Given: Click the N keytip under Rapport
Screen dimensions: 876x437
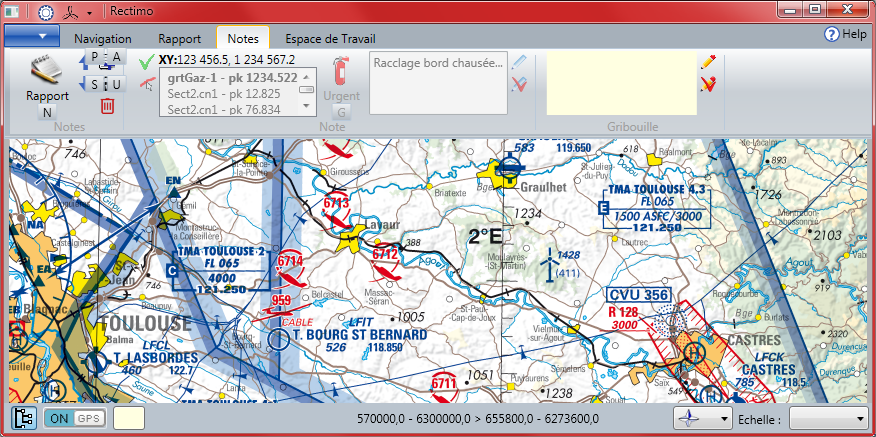Looking at the screenshot, I should (x=47, y=112).
